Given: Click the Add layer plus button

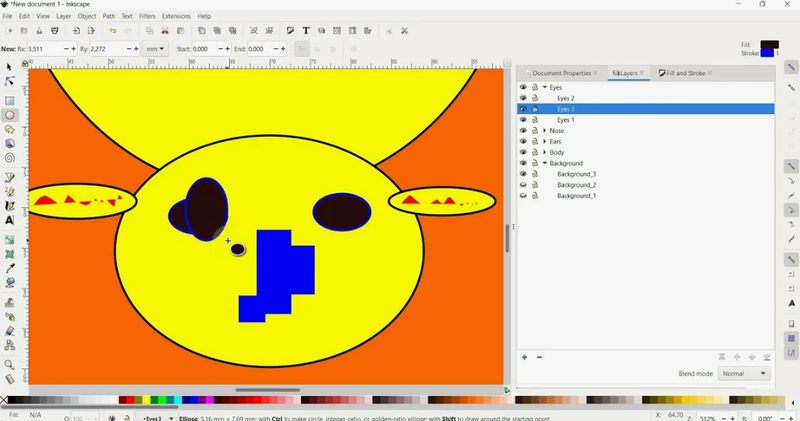Looking at the screenshot, I should click(x=524, y=357).
